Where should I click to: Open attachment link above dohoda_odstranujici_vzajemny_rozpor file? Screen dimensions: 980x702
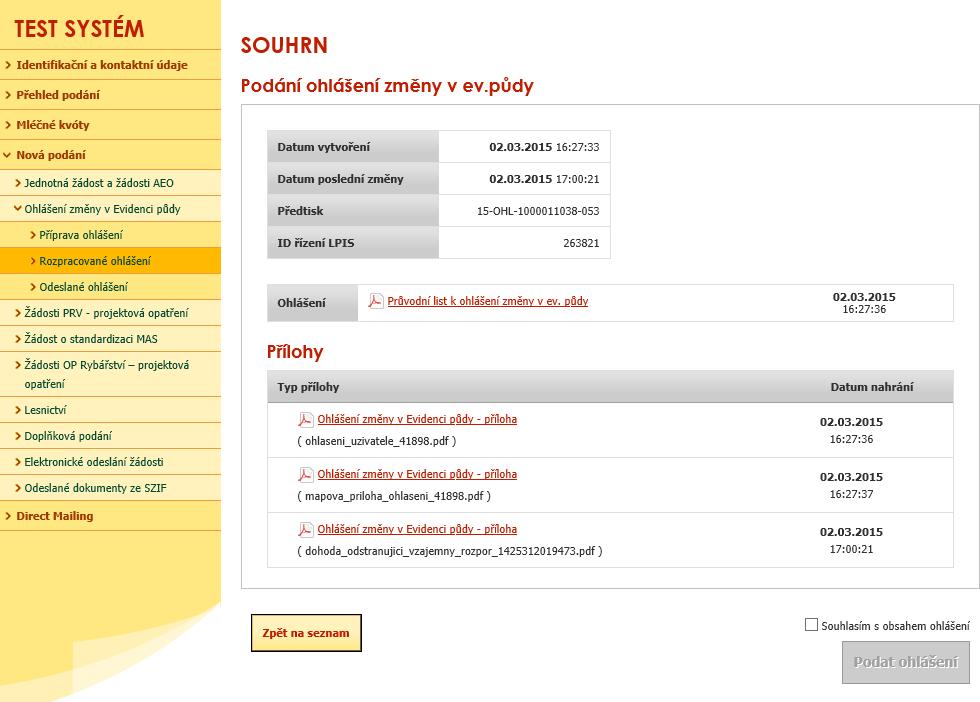click(417, 529)
